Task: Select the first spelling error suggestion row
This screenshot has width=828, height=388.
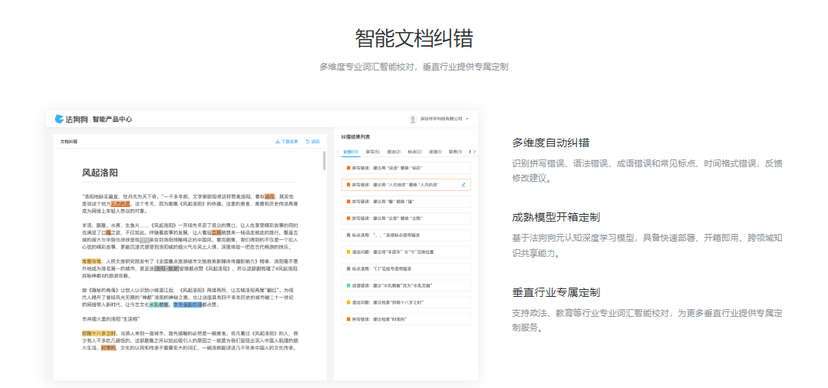Action: (x=406, y=168)
